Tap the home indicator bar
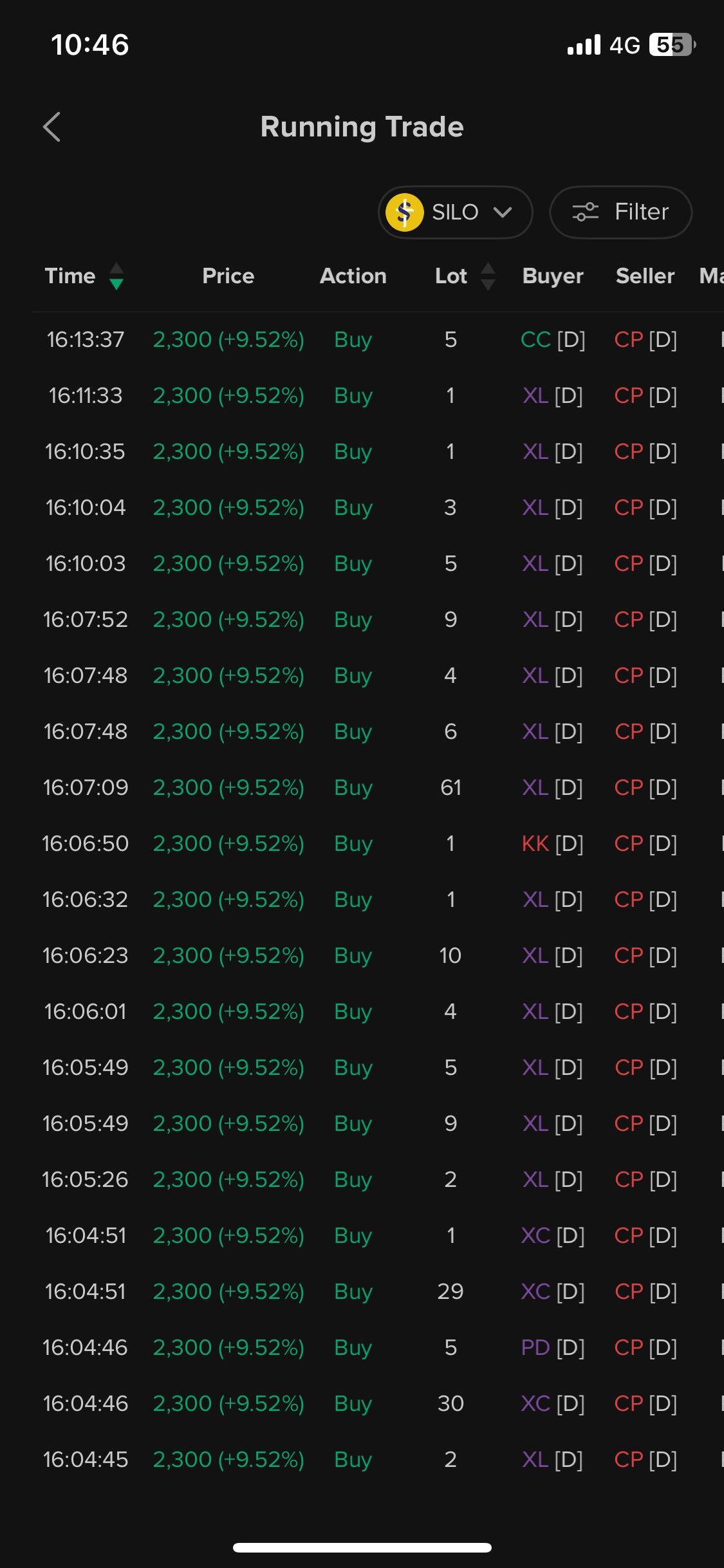724x1568 pixels. 362,1547
